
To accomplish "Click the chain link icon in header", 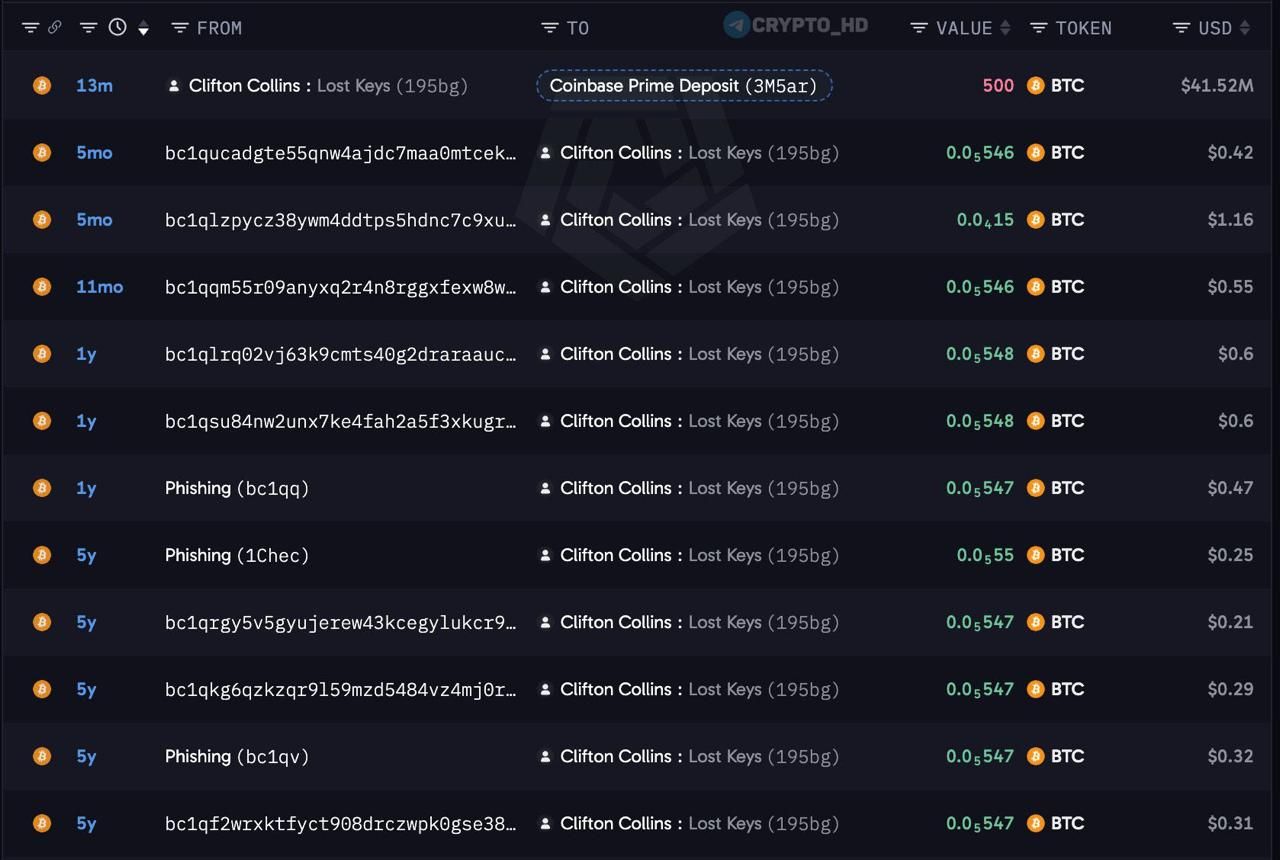I will click(x=55, y=27).
